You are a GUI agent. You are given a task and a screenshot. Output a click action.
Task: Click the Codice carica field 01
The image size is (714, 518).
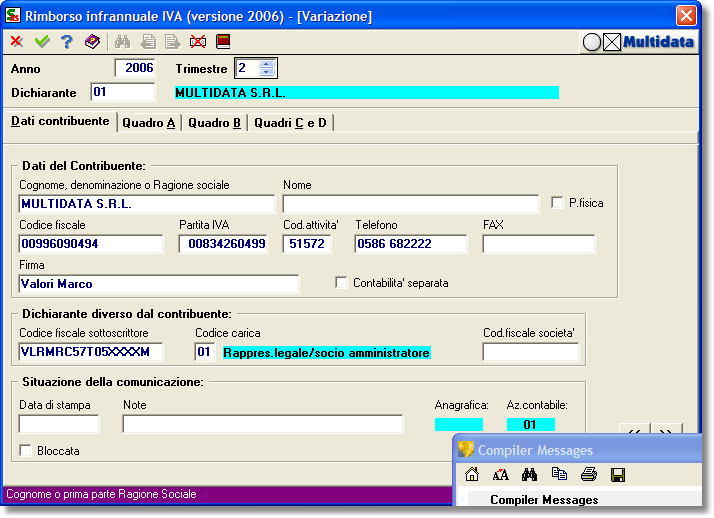(x=204, y=352)
